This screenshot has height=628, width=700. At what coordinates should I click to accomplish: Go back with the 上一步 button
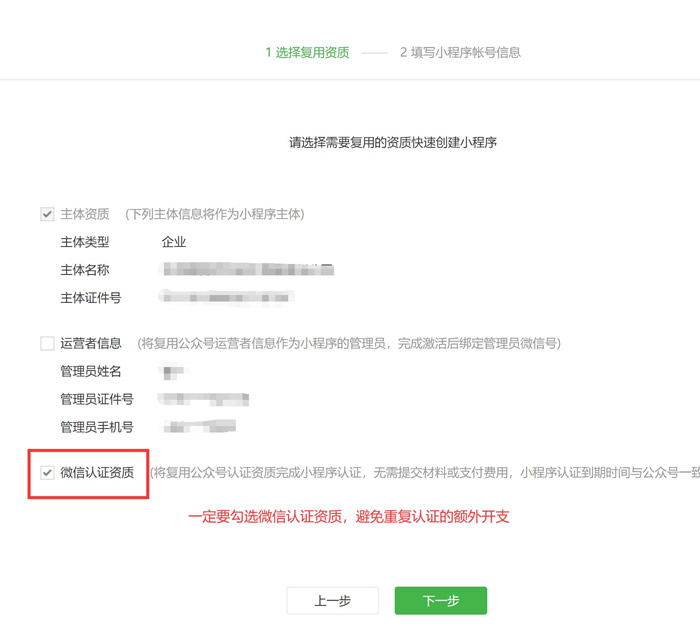click(332, 601)
